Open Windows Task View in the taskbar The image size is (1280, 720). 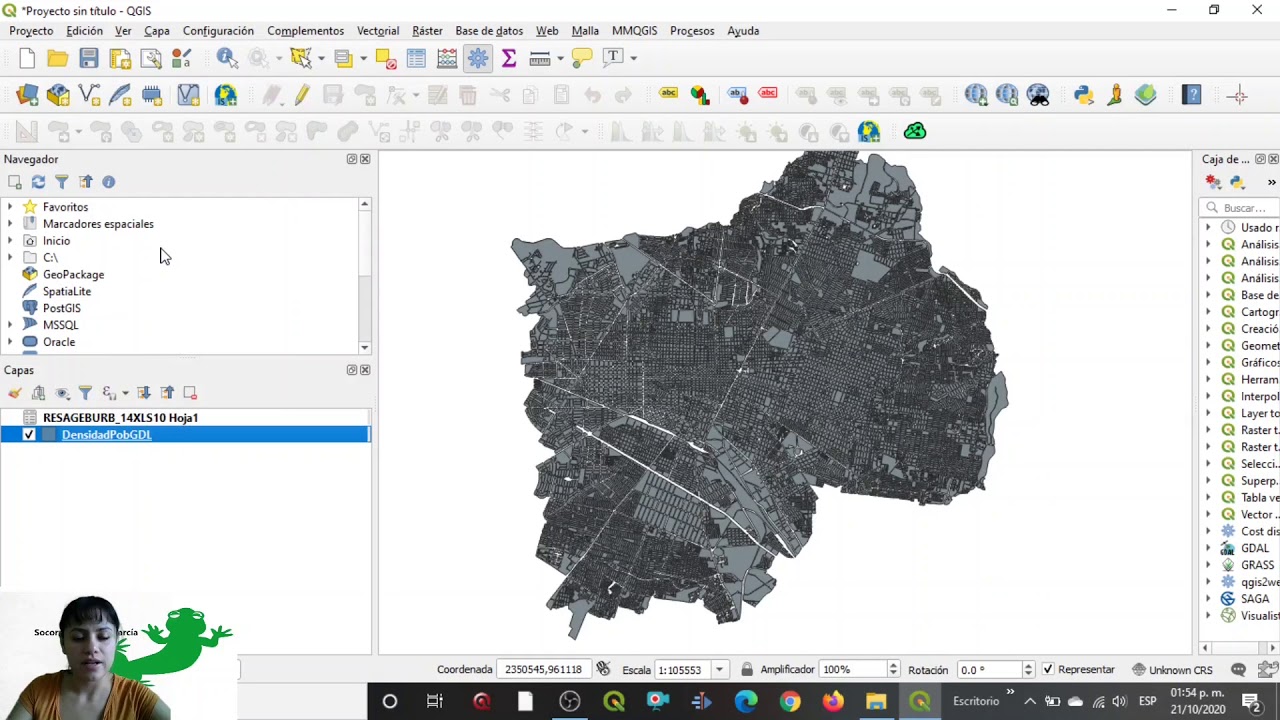point(434,701)
